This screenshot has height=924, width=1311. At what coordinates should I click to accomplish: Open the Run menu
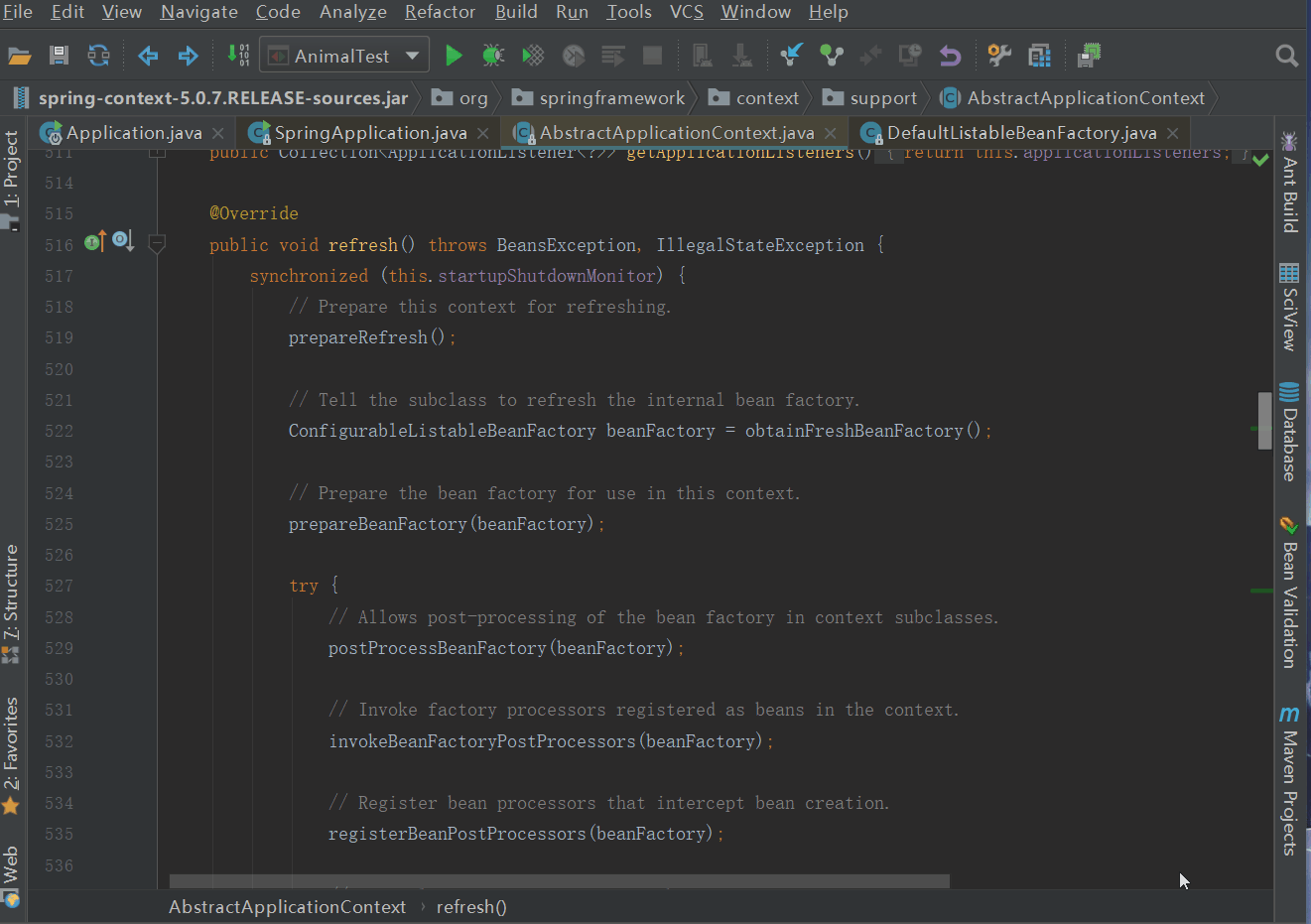(x=572, y=12)
